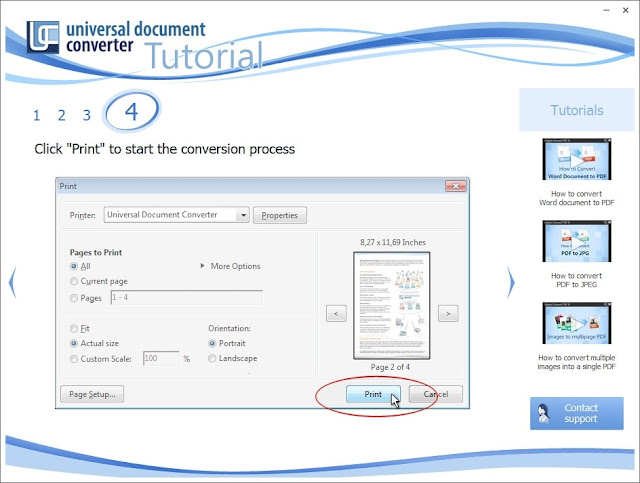
Task: Click the Contact support button
Action: point(577,413)
